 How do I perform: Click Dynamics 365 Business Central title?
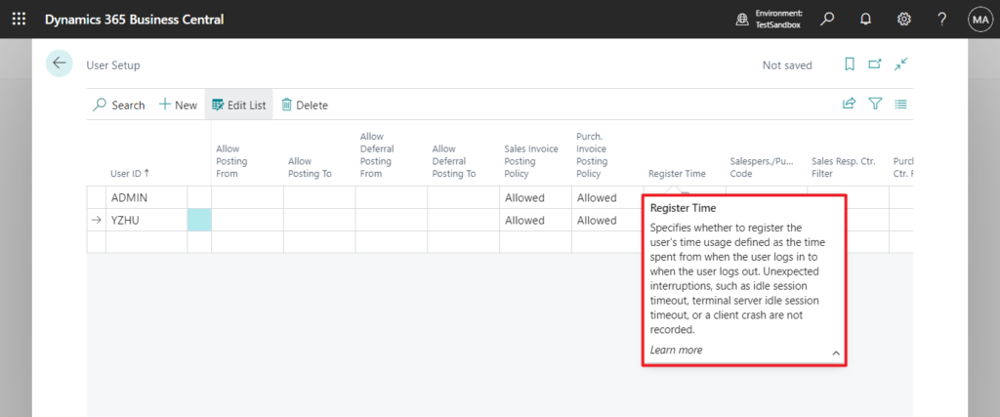(x=134, y=20)
